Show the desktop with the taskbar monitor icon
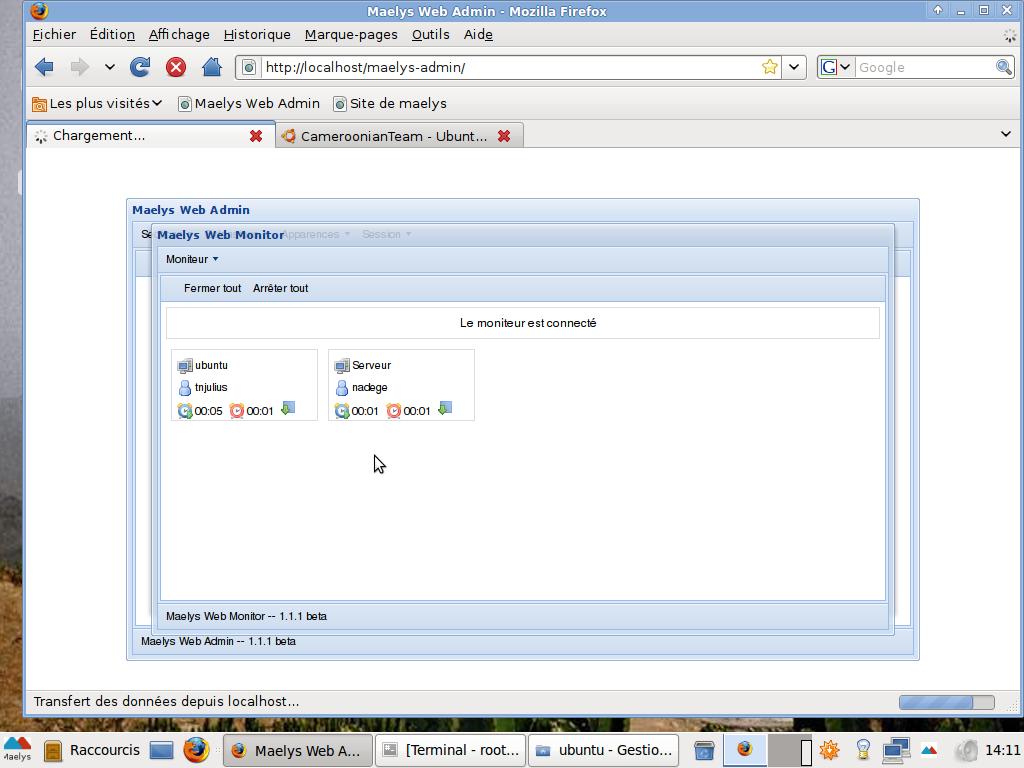Screen dimensions: 1024x768 click(x=161, y=750)
